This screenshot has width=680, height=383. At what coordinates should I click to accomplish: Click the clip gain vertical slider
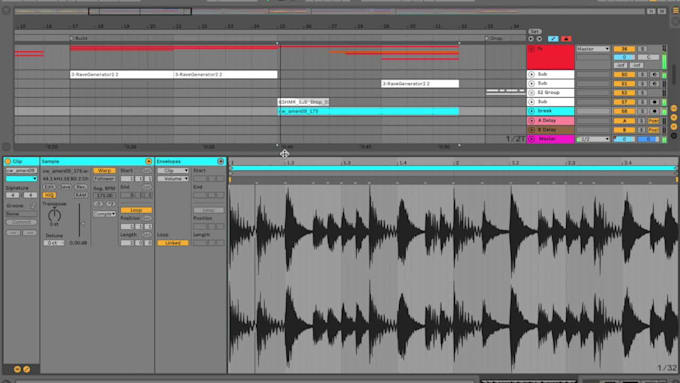[x=80, y=220]
